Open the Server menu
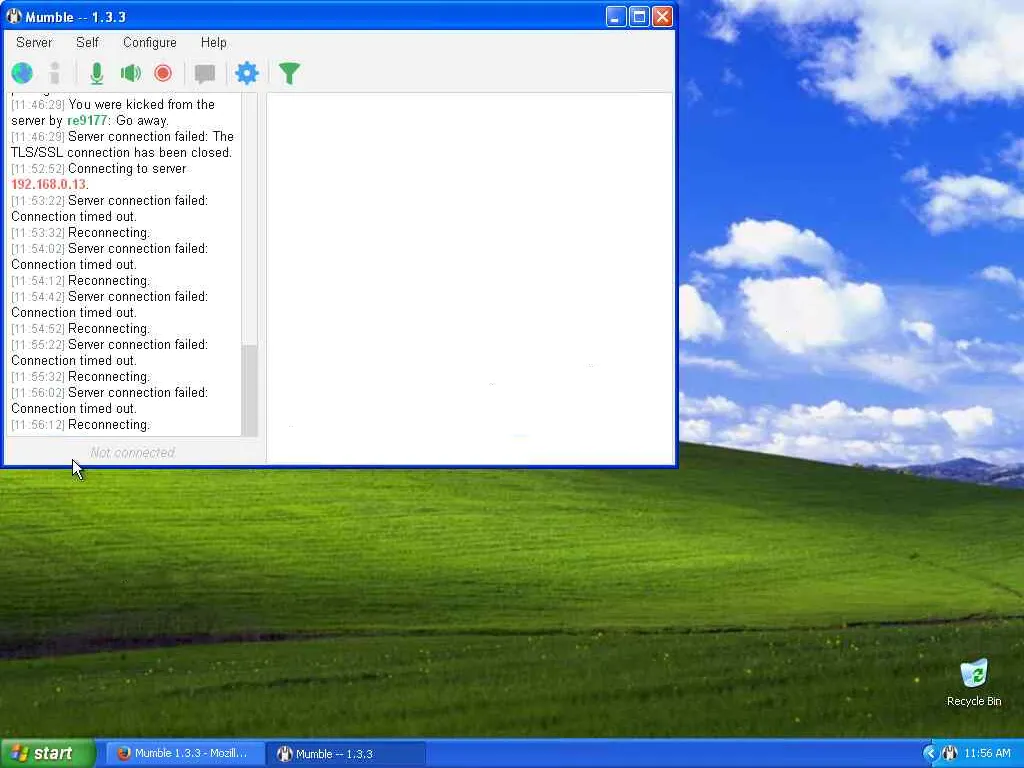Viewport: 1024px width, 768px height. [34, 42]
